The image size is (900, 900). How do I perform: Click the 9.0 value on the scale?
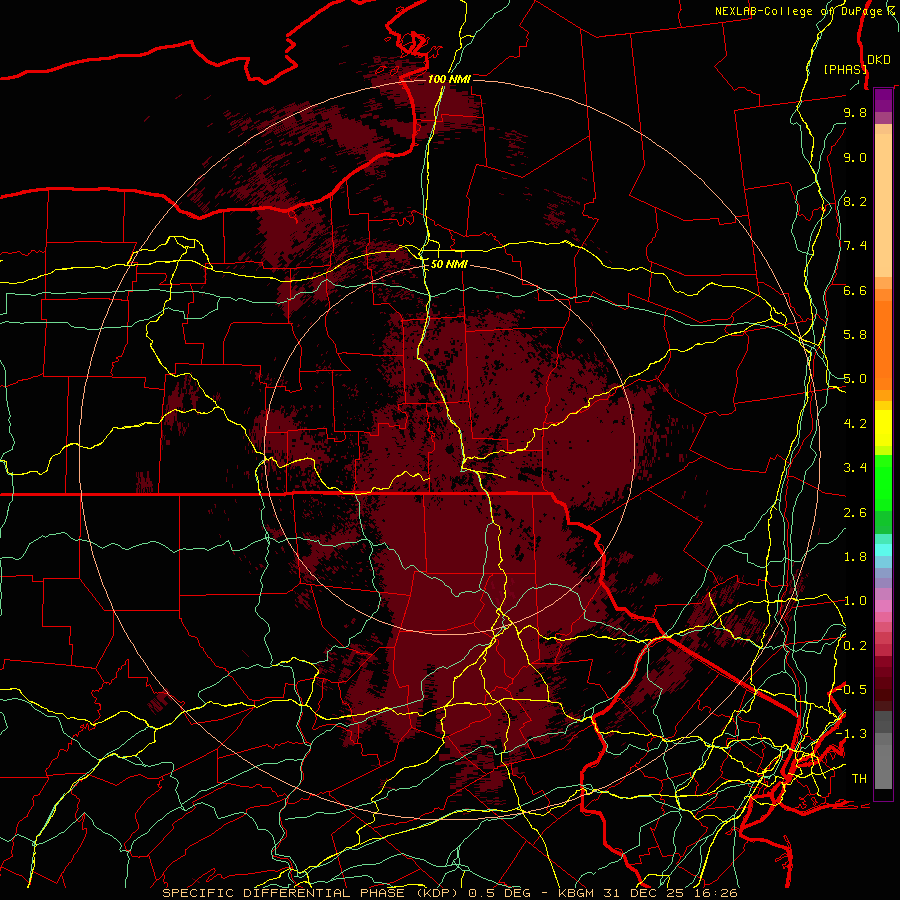pyautogui.click(x=855, y=157)
